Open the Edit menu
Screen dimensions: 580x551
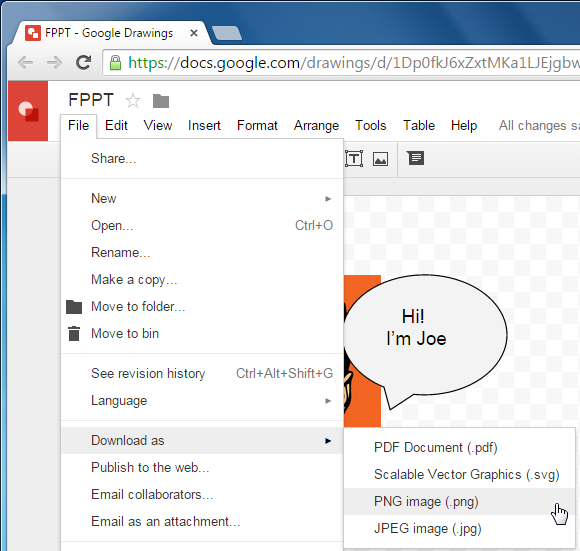[x=116, y=126]
